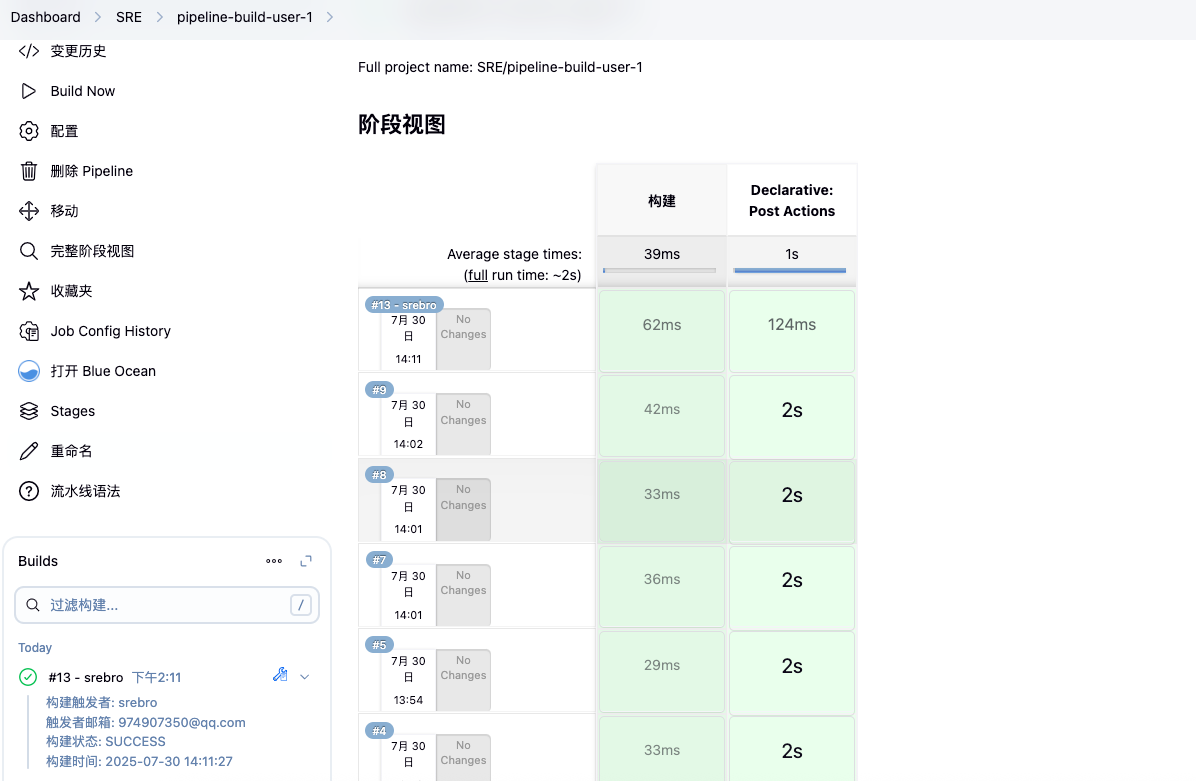This screenshot has width=1196, height=781.
Task: Open Job Config History from sidebar
Action: pos(110,331)
